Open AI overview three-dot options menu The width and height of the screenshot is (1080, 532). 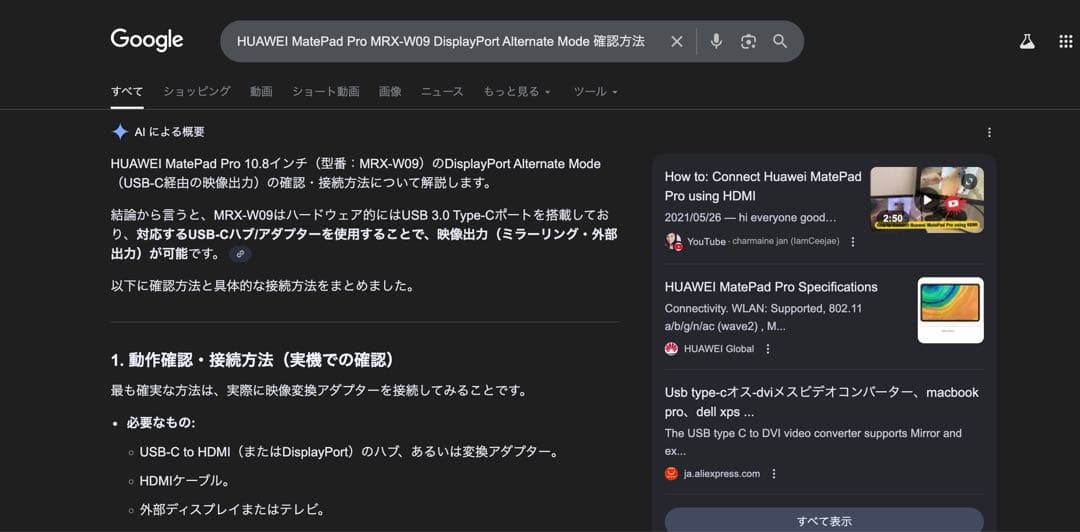(x=990, y=132)
